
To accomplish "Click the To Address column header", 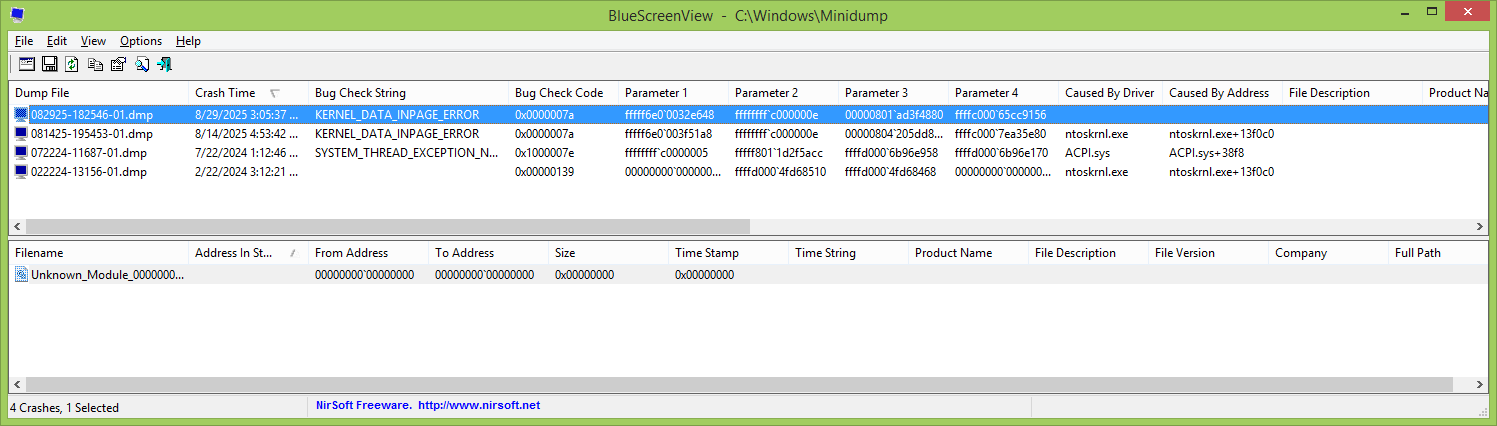I will [489, 253].
